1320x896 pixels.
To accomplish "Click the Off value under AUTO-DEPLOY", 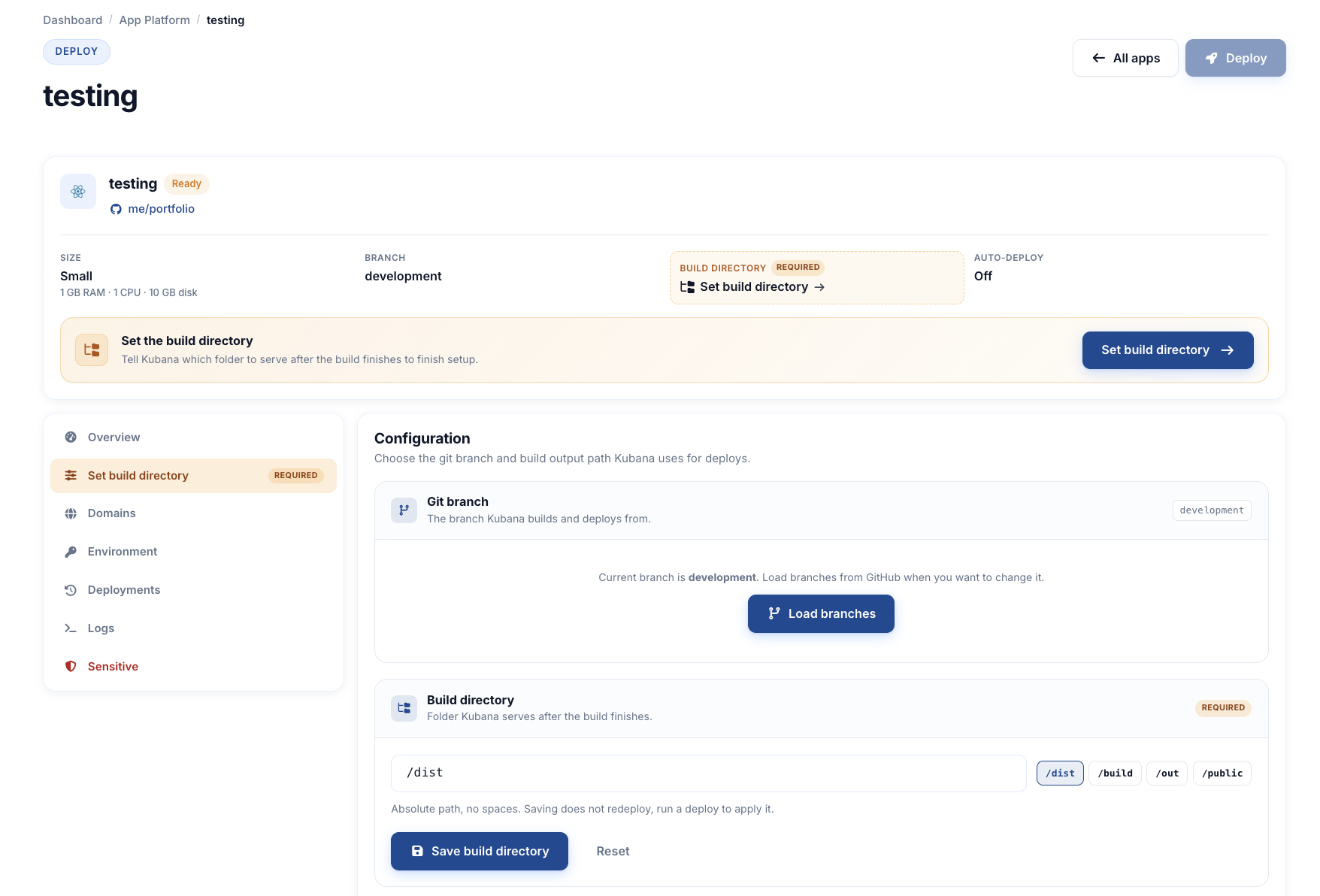I will point(983,277).
